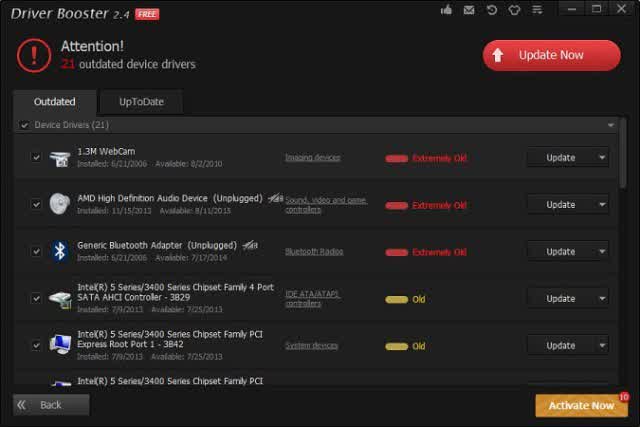Open Update dropdown arrow for Bluetooth Adapter
The width and height of the screenshot is (640, 427).
(x=602, y=251)
